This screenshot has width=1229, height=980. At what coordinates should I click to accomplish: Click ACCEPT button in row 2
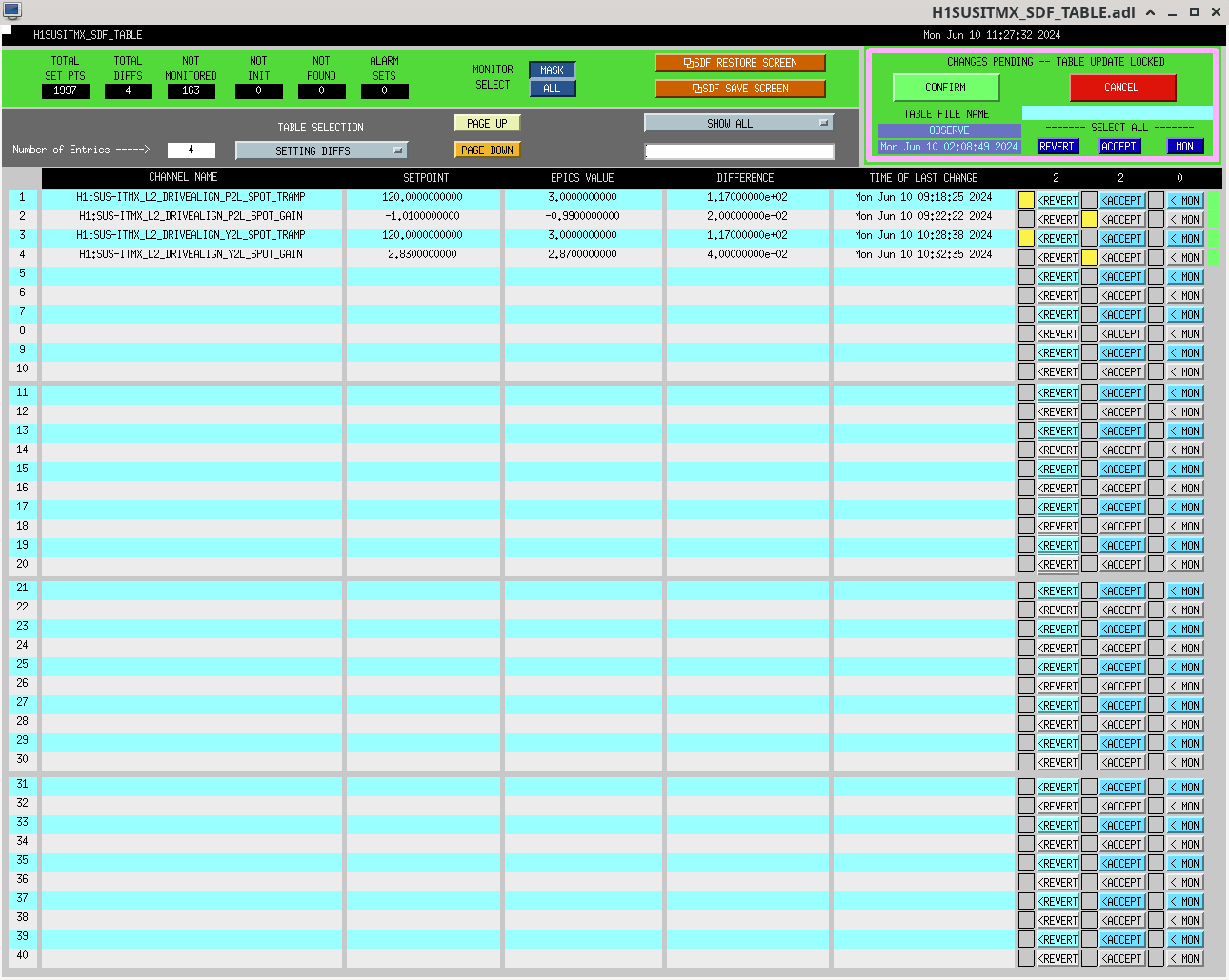(1122, 220)
